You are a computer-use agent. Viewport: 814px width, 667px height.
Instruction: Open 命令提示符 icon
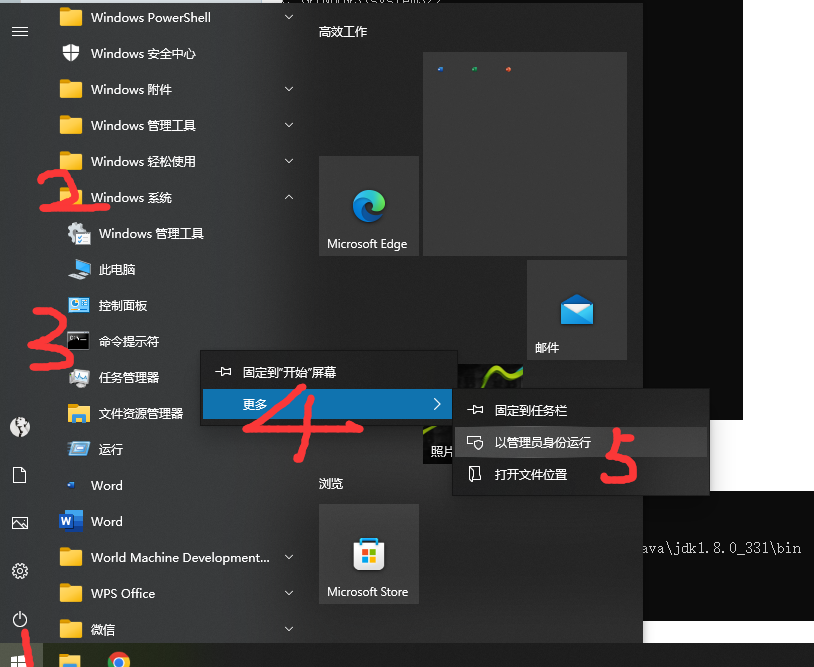(78, 341)
